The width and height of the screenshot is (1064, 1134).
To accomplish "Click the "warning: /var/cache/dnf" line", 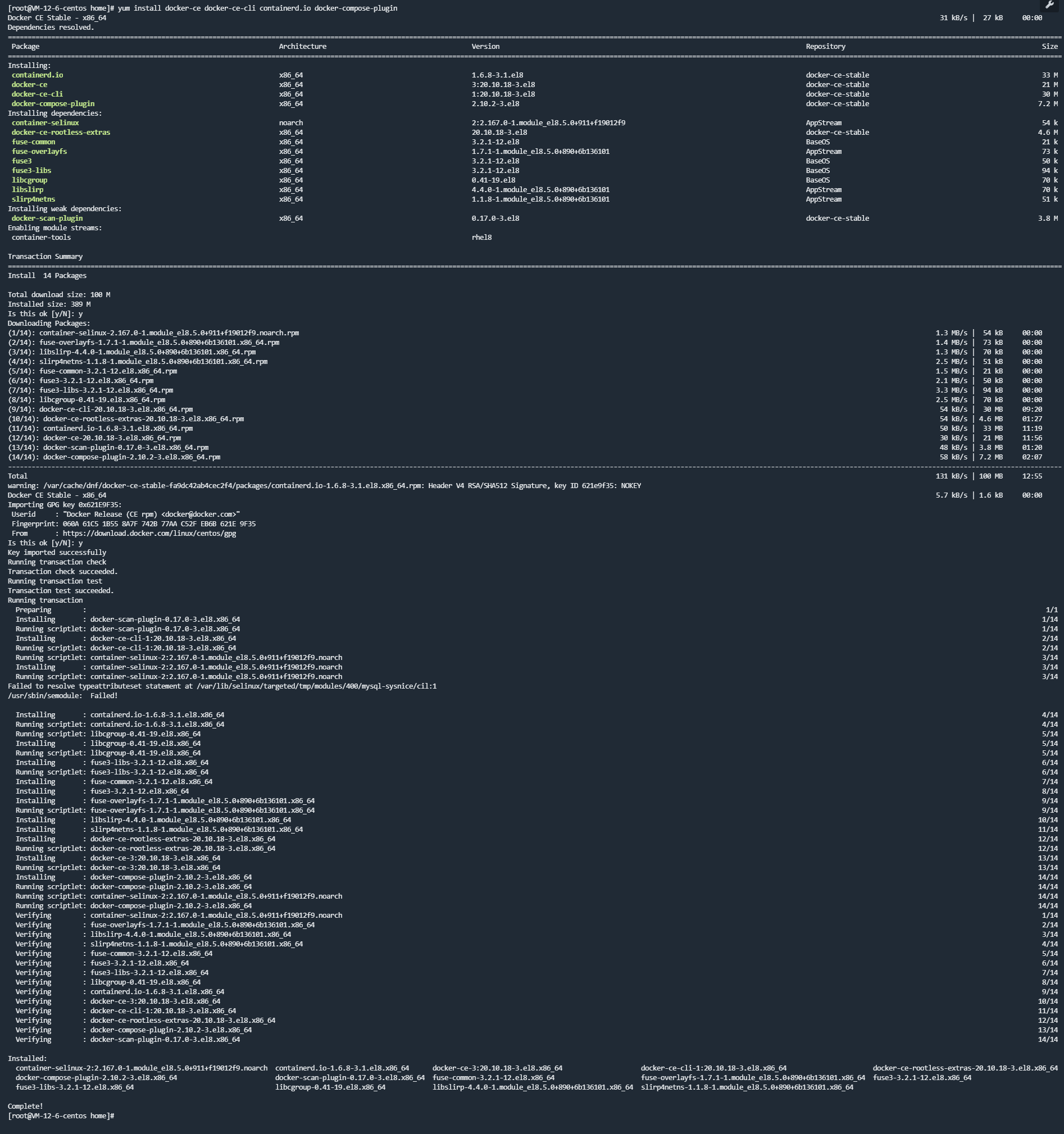I will click(x=325, y=486).
